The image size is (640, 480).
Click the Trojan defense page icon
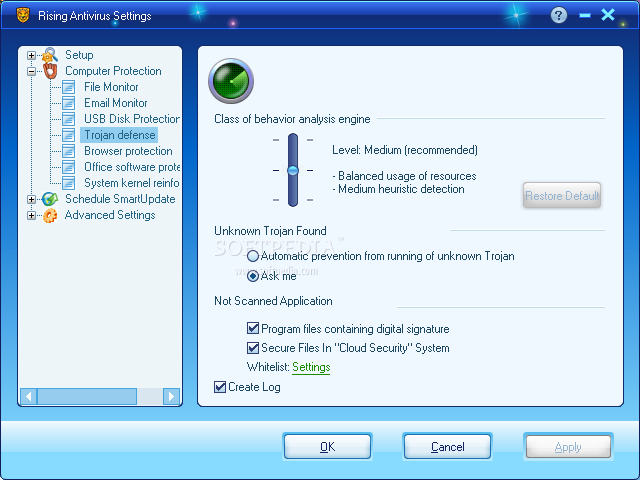click(69, 135)
